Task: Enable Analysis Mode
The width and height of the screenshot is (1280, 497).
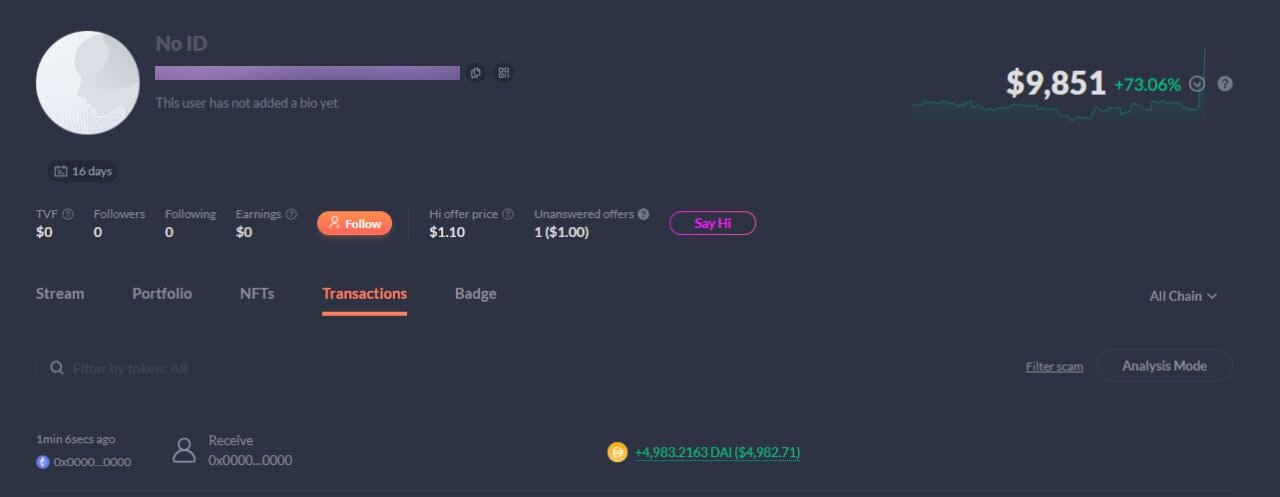Action: click(x=1164, y=366)
